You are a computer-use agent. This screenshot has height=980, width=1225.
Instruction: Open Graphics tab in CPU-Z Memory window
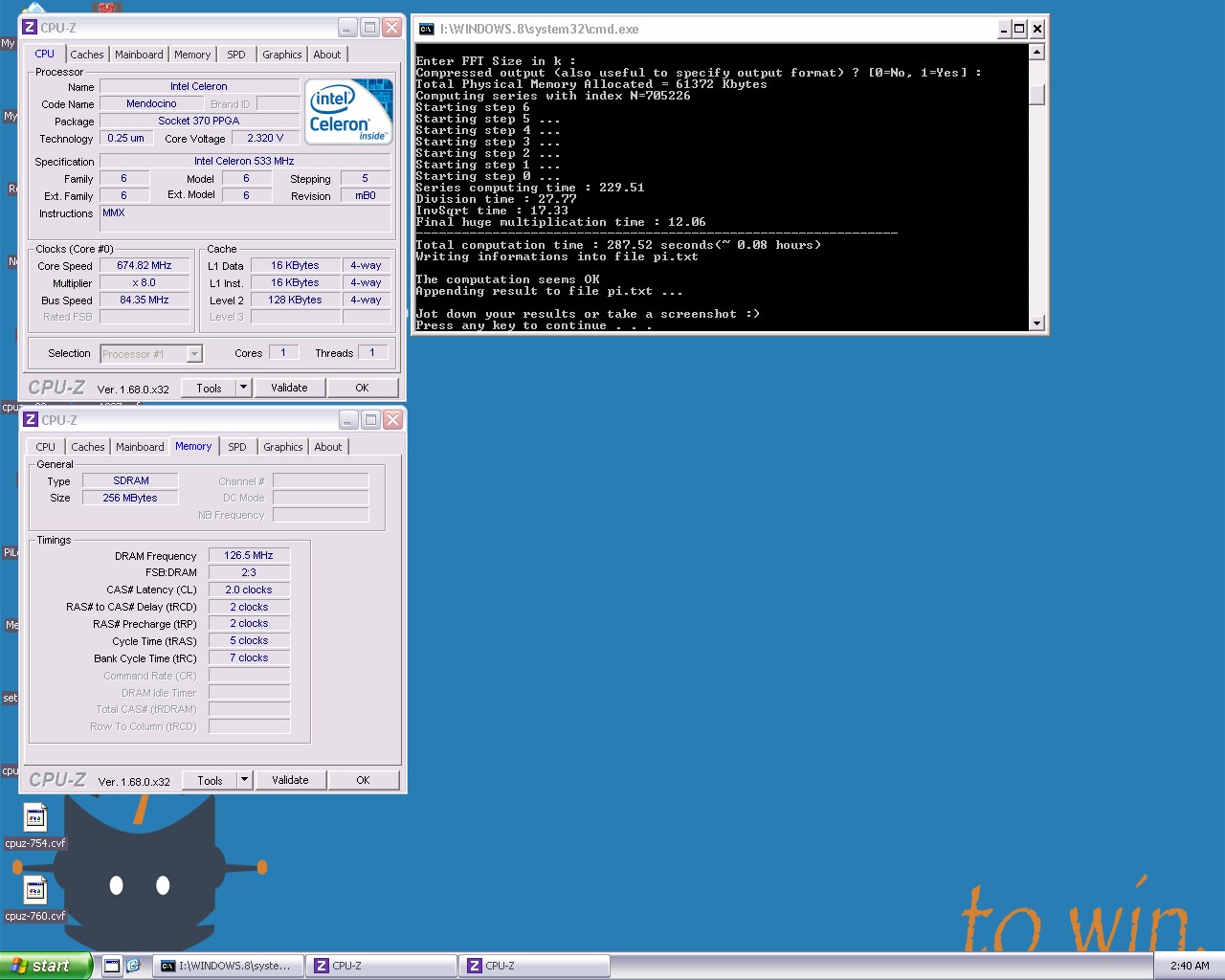283,447
